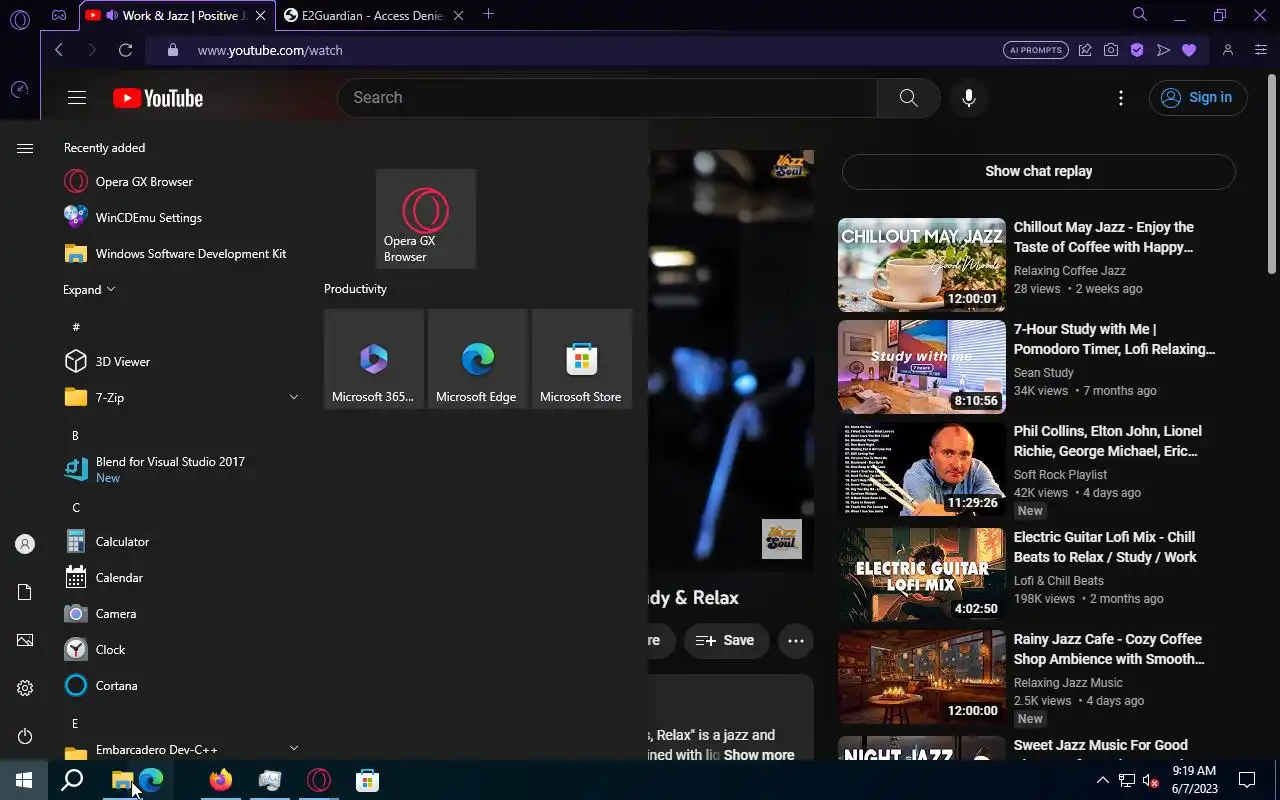Click the address bar URL
This screenshot has width=1280, height=800.
(x=270, y=50)
